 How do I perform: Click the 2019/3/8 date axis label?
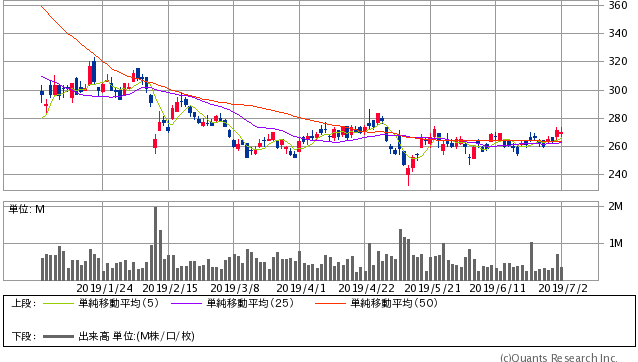[x=235, y=288]
